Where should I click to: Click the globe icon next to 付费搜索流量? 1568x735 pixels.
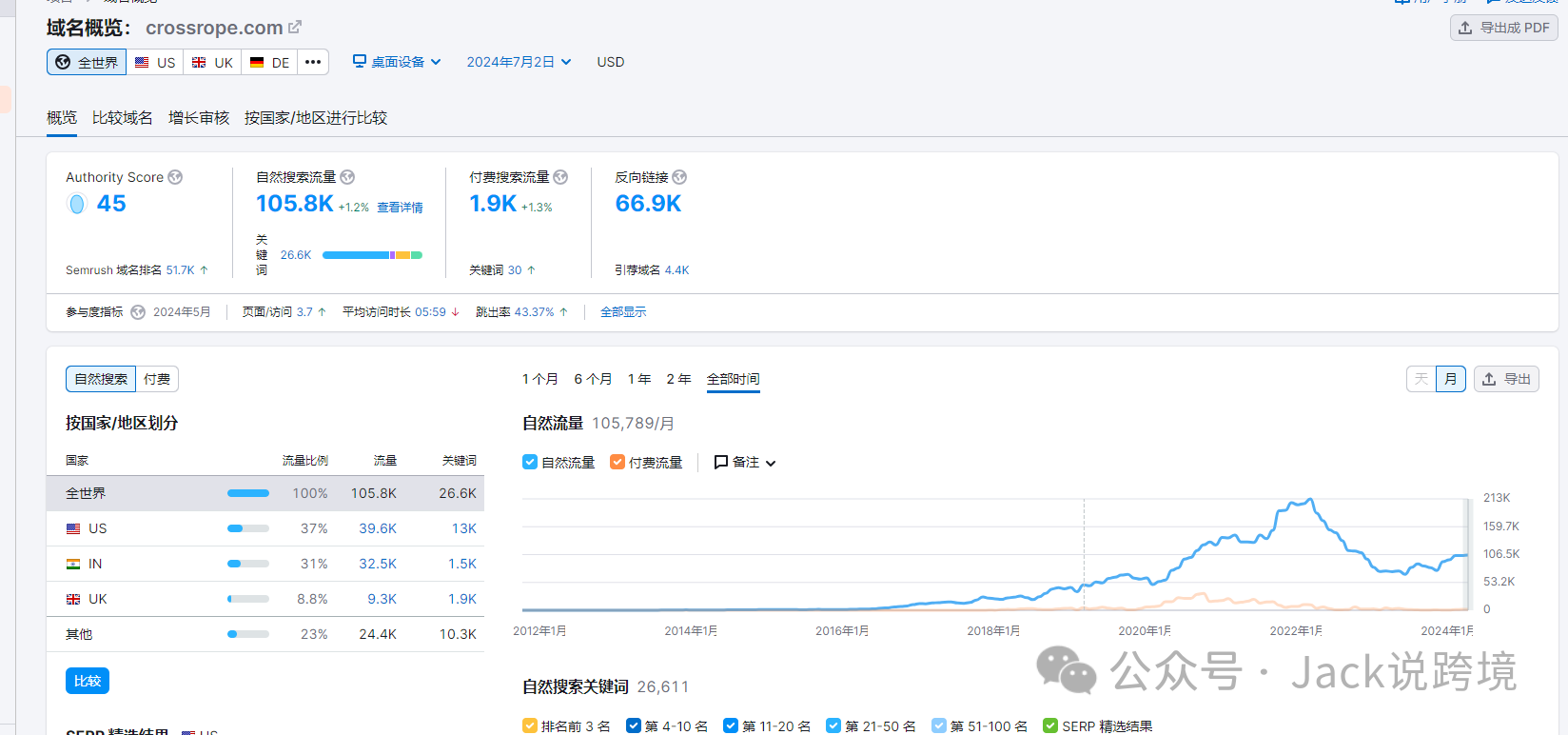click(x=560, y=177)
